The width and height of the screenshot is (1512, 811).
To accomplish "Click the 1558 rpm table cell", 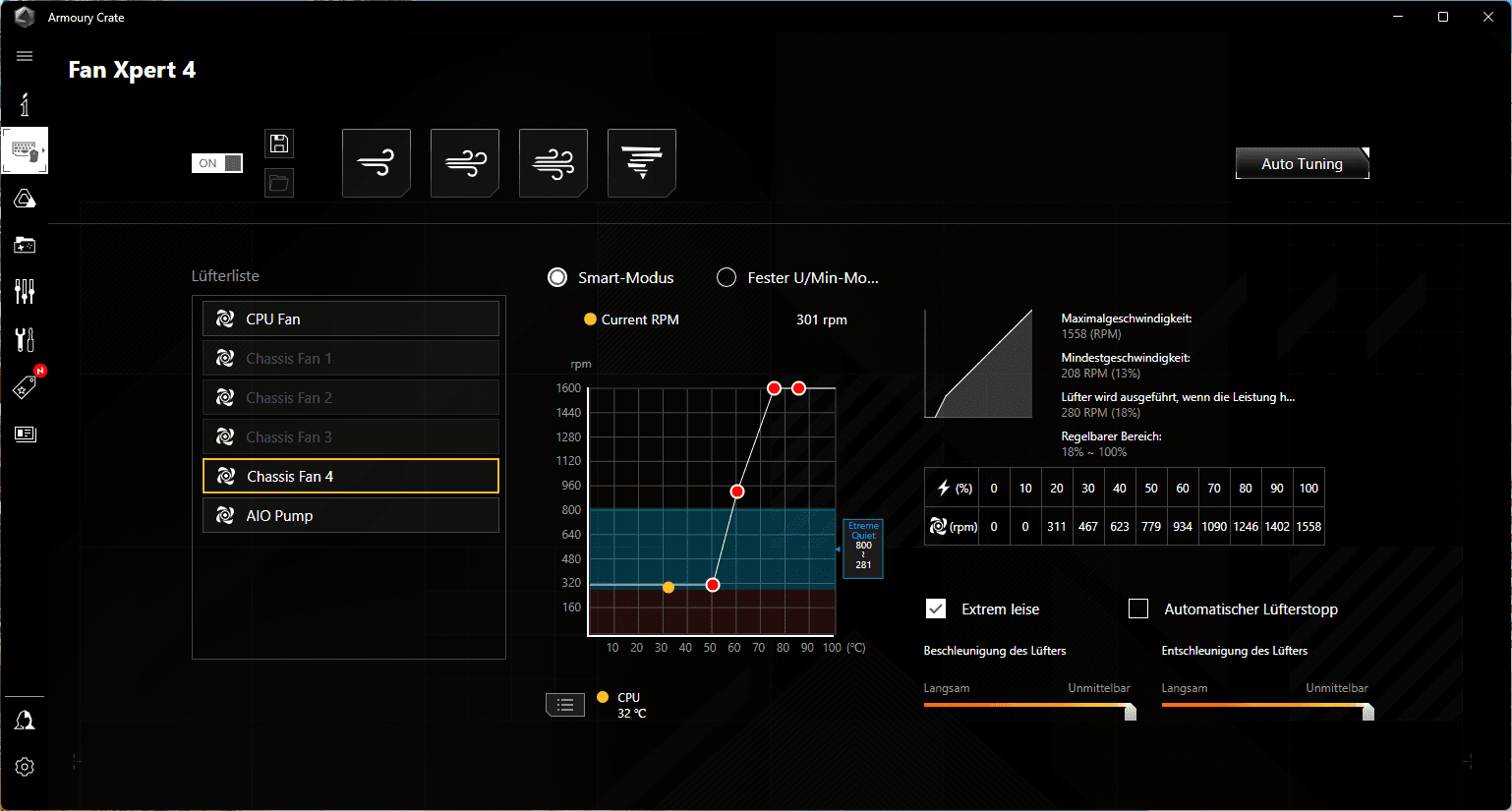I will click(1308, 527).
